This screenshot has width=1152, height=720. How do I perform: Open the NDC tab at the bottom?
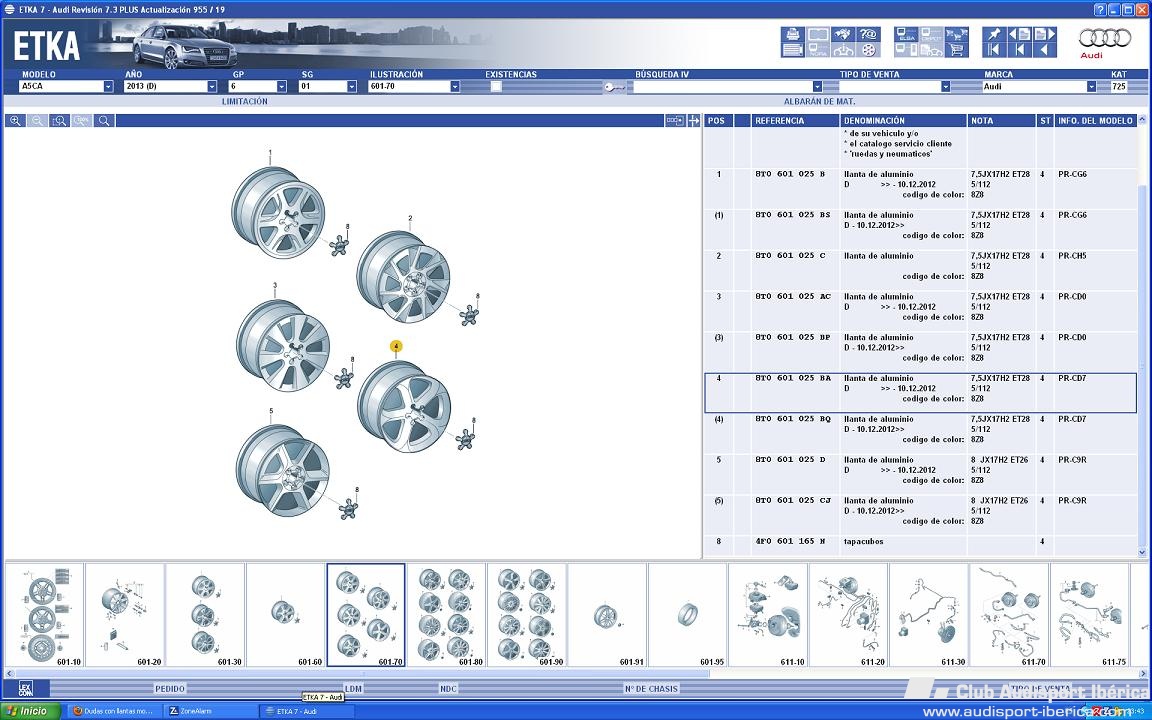pyautogui.click(x=448, y=688)
